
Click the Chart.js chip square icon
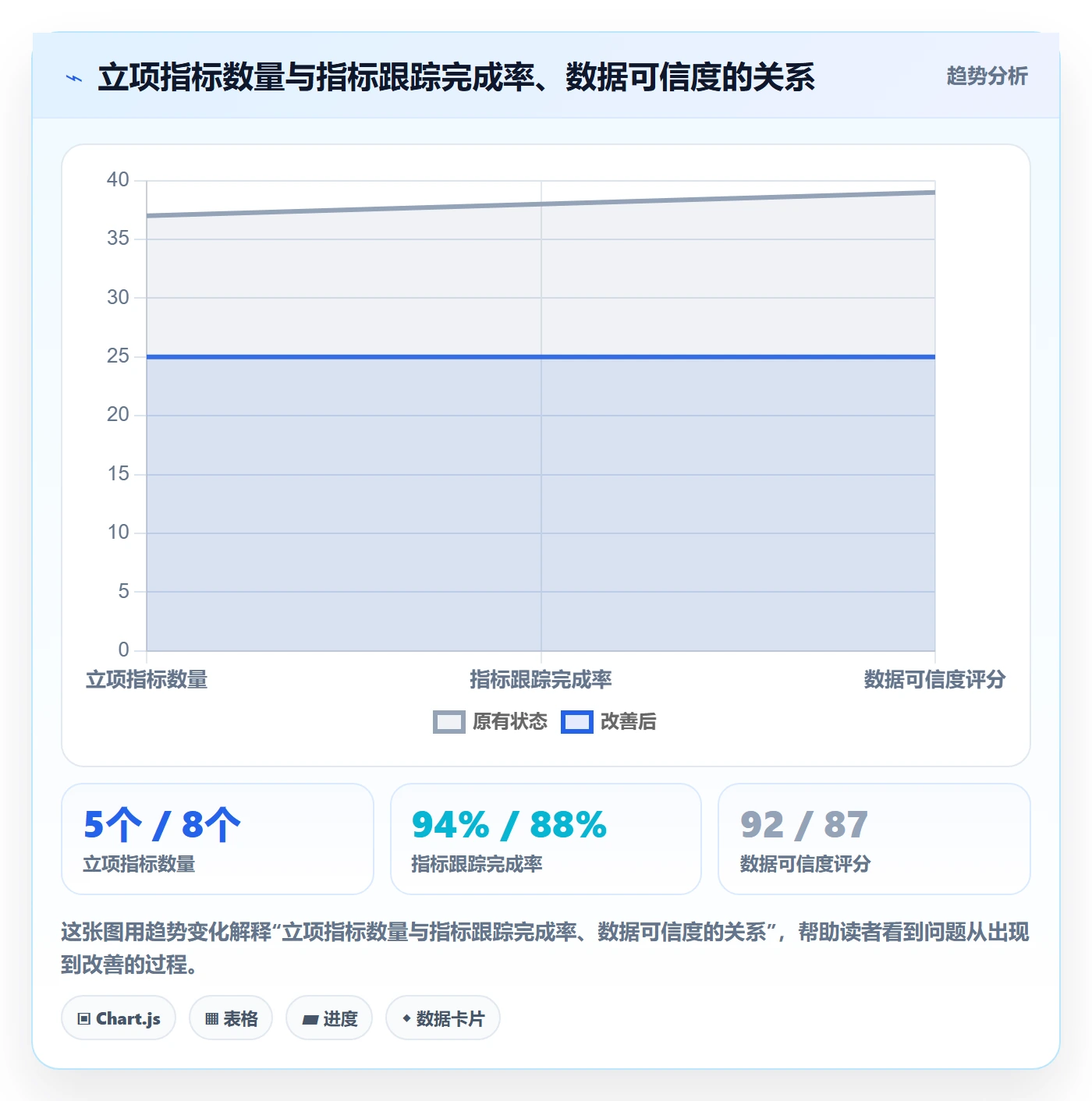click(x=84, y=1019)
